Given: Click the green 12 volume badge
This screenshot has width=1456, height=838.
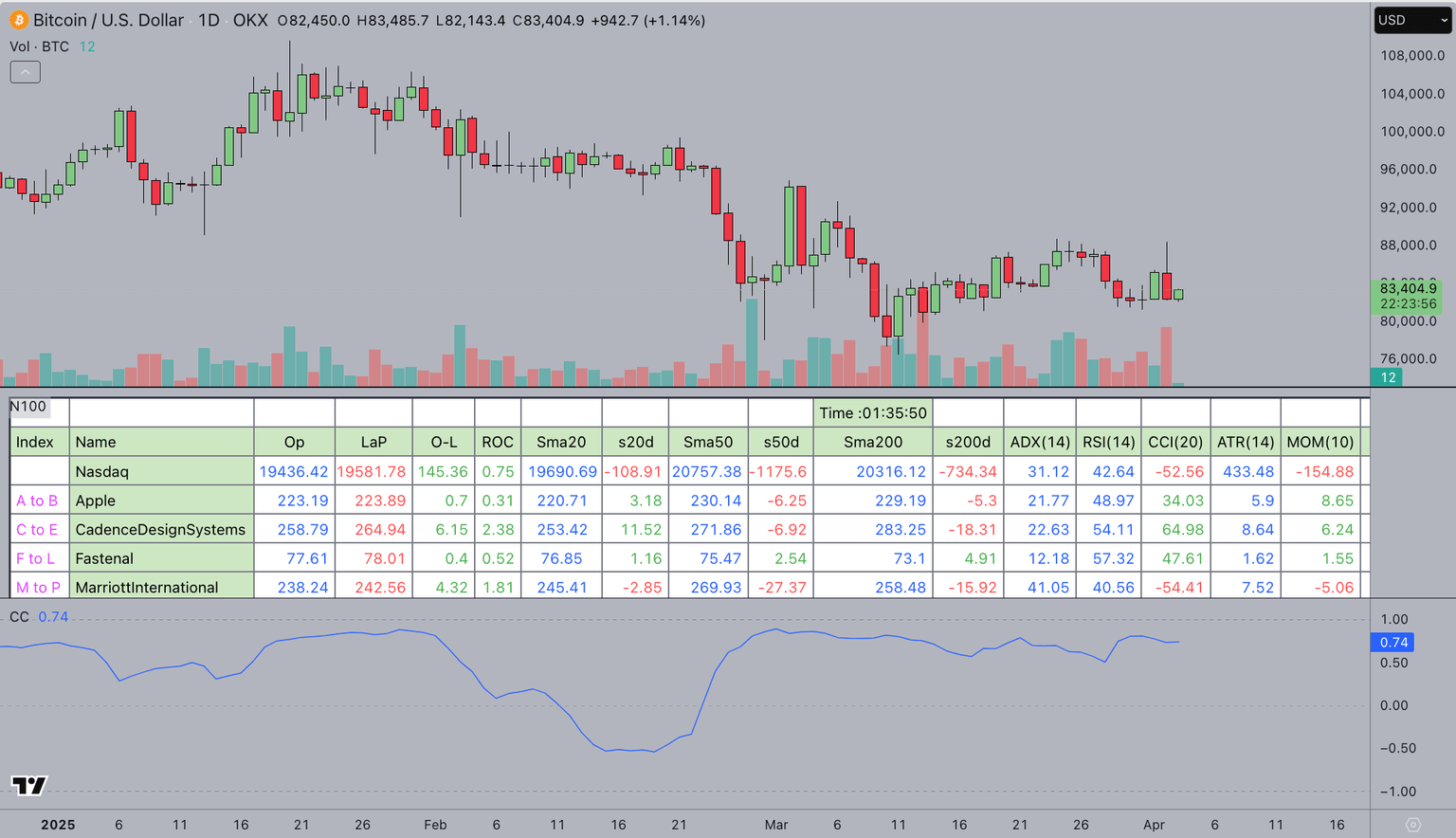Looking at the screenshot, I should [x=1386, y=376].
